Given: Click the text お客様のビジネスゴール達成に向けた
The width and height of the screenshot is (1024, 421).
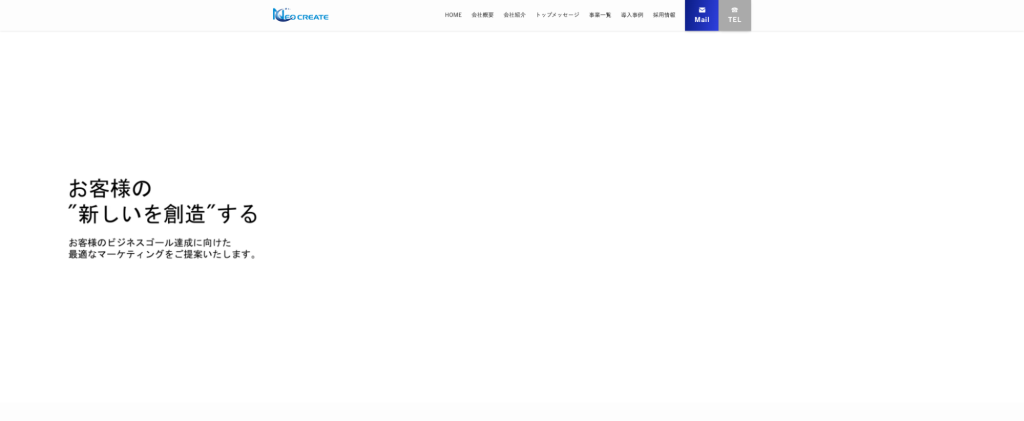Looking at the screenshot, I should click(150, 242).
